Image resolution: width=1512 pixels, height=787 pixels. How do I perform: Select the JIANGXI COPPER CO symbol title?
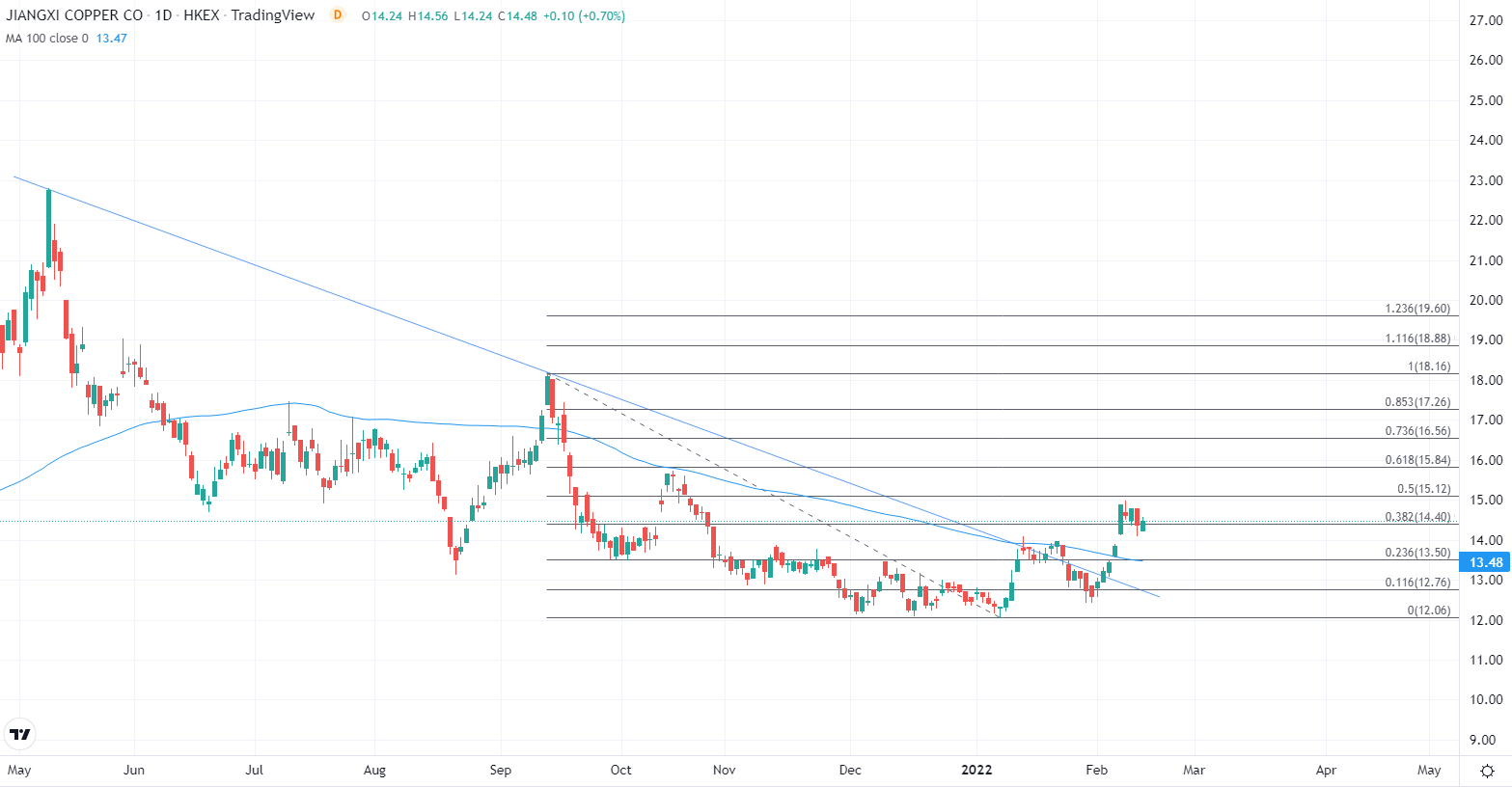(x=74, y=15)
